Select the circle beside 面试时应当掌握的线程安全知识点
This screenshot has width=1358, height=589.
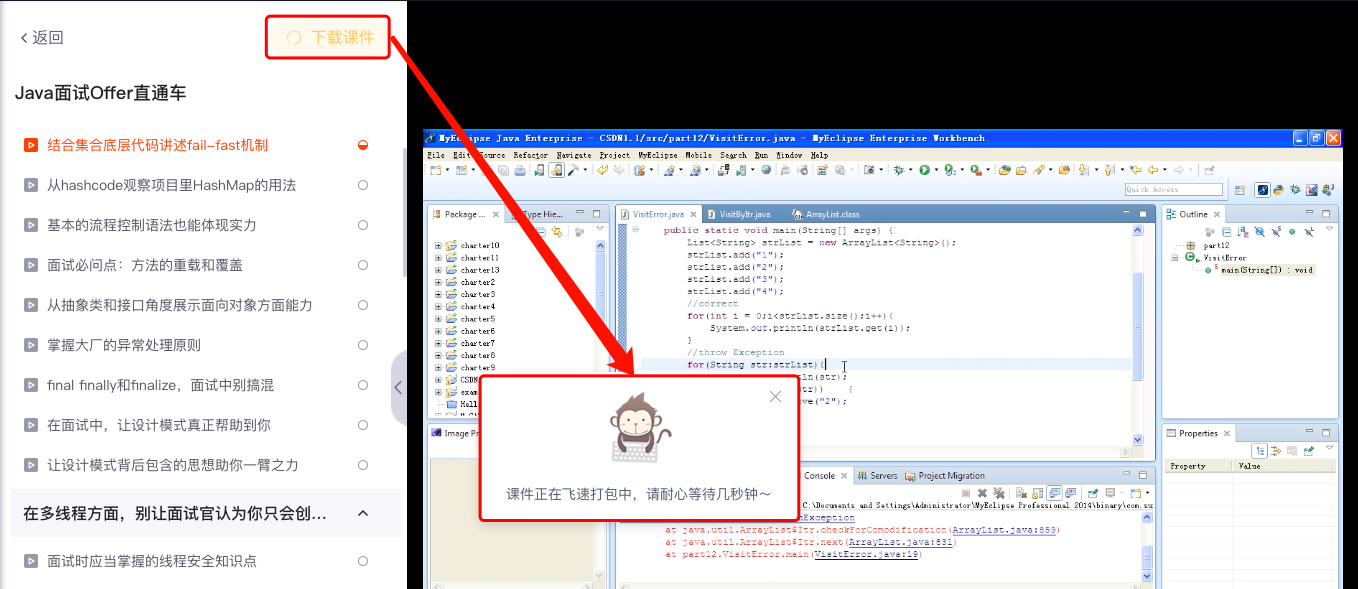click(363, 561)
